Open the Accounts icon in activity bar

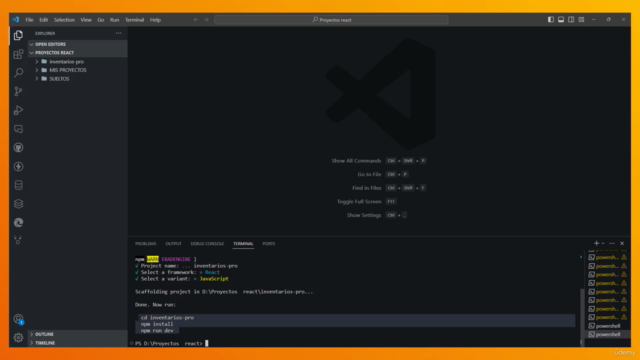[18, 319]
